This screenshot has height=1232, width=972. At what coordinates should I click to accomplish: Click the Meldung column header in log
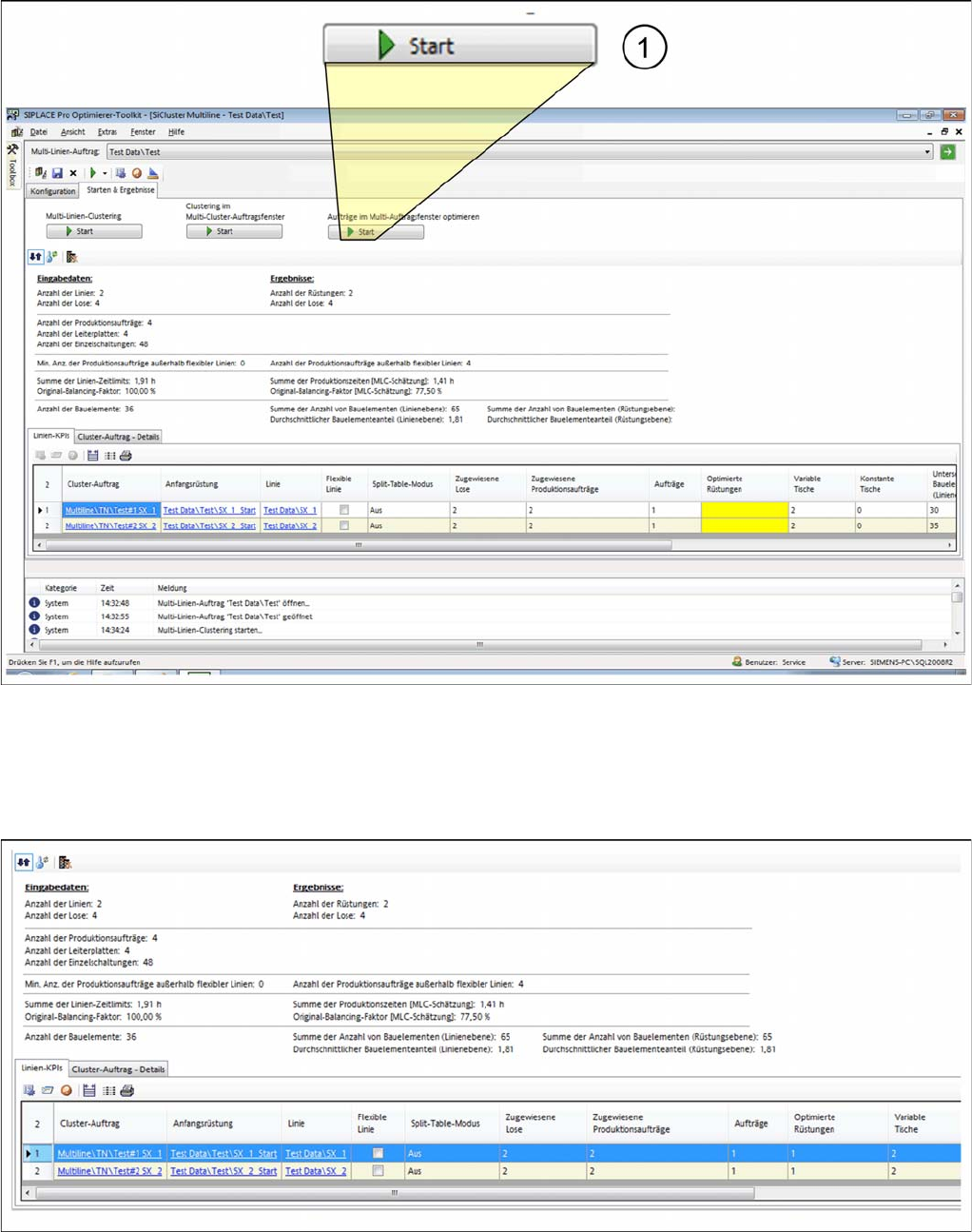pos(172,588)
